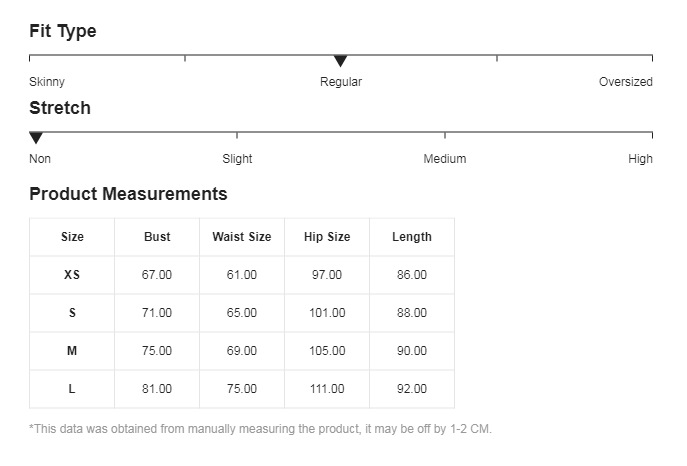The height and width of the screenshot is (466, 687).
Task: Select the S size row label
Action: pos(72,313)
